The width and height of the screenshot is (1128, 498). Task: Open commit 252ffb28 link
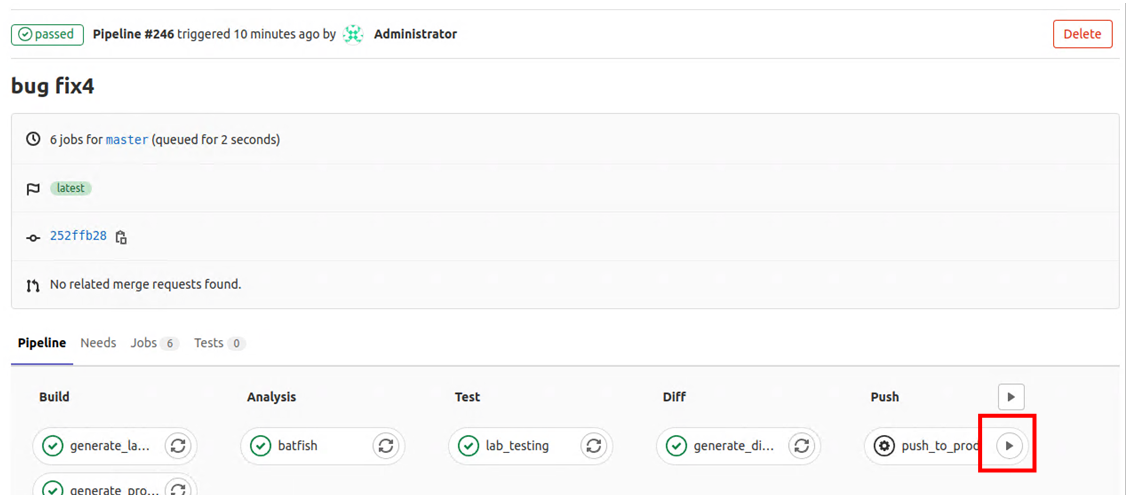[x=78, y=236]
